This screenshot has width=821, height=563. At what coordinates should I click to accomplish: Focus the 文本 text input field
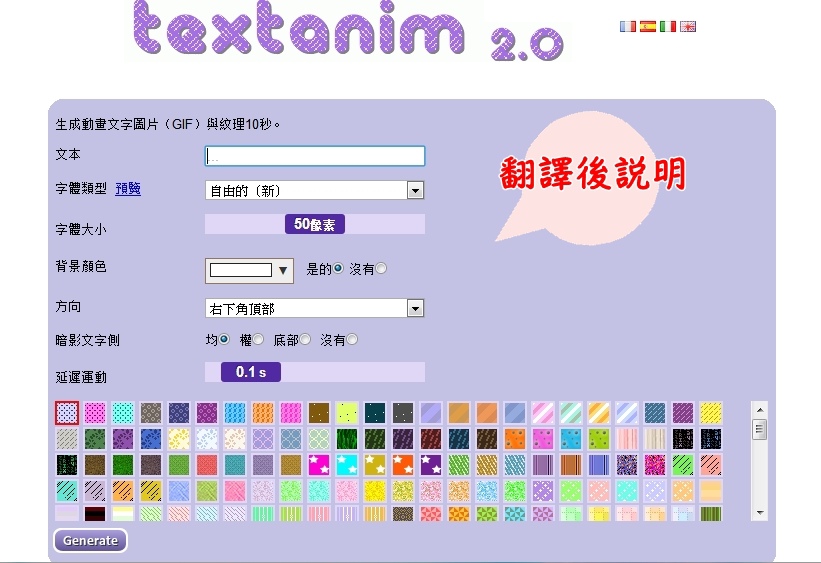point(315,156)
